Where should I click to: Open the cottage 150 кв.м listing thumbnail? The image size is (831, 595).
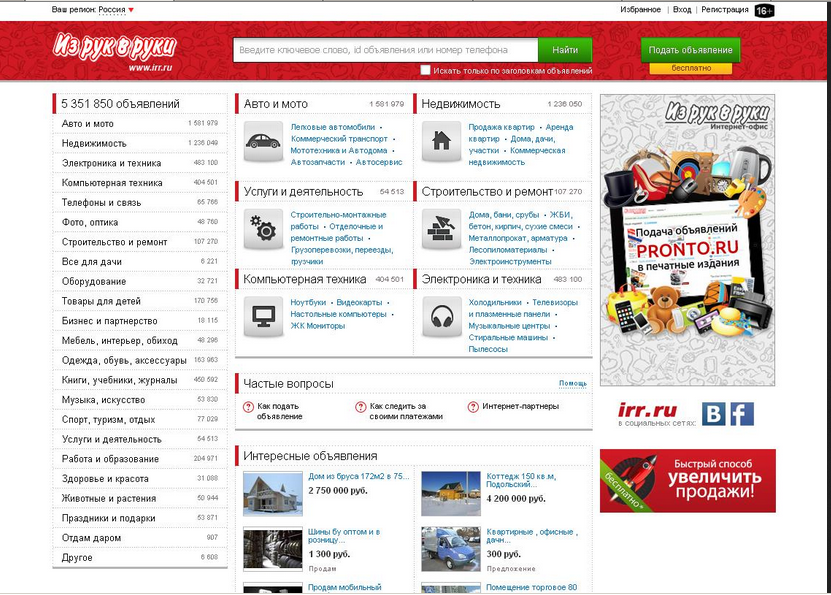click(450, 494)
